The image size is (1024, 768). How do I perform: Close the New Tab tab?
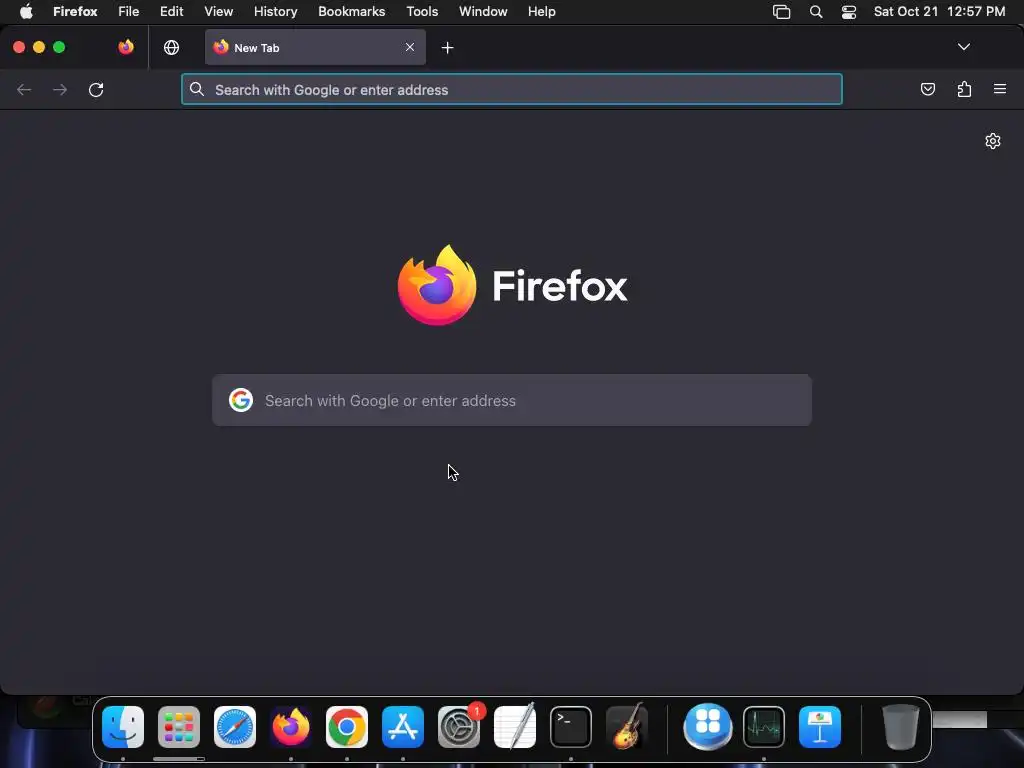pos(409,47)
